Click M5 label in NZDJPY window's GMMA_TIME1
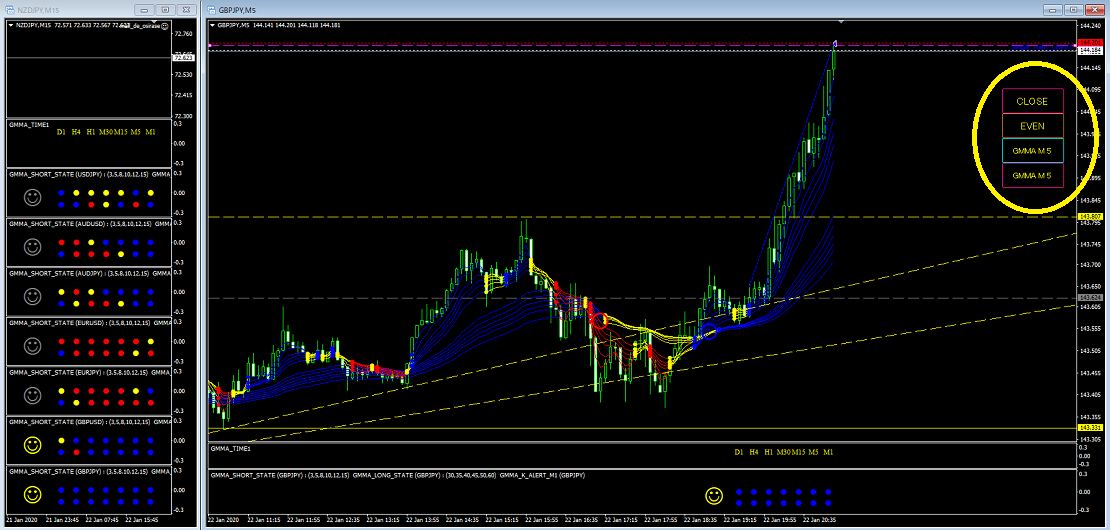 coord(136,132)
